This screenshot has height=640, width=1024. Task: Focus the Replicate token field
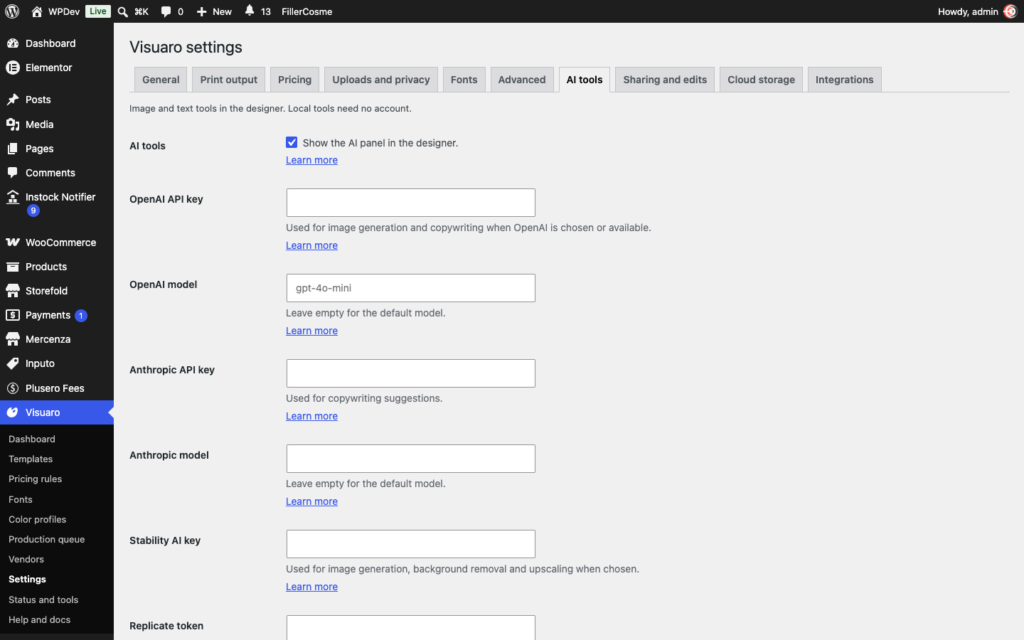[x=411, y=628]
